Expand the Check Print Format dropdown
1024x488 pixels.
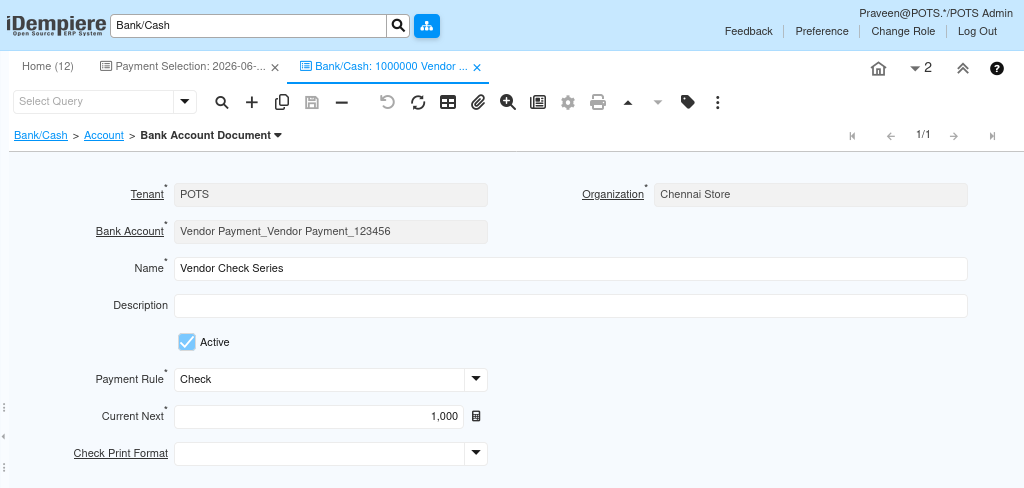tap(476, 453)
